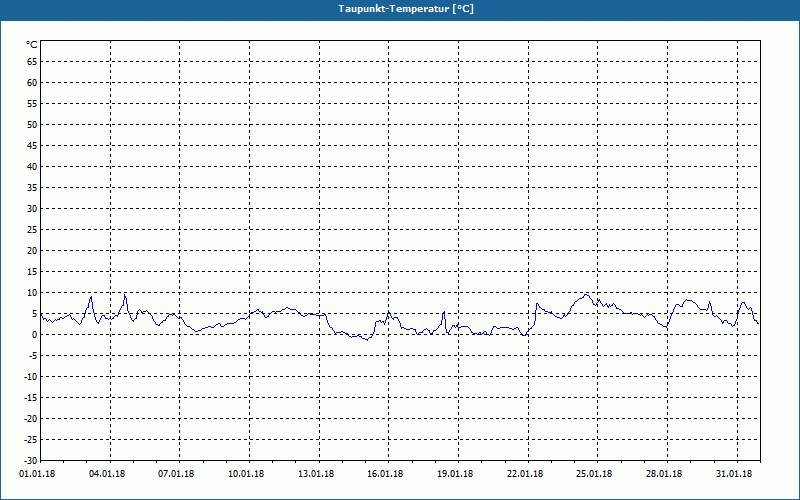Click the 22.01.18 date label
The height and width of the screenshot is (500, 800).
pos(525,474)
